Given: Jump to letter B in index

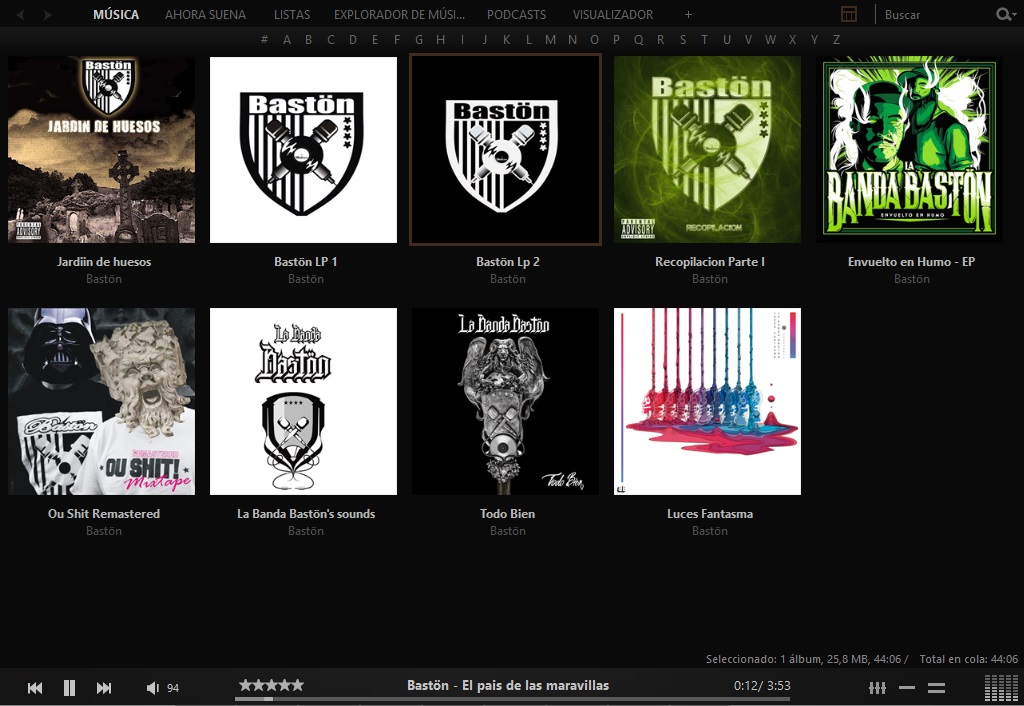Looking at the screenshot, I should [x=308, y=39].
